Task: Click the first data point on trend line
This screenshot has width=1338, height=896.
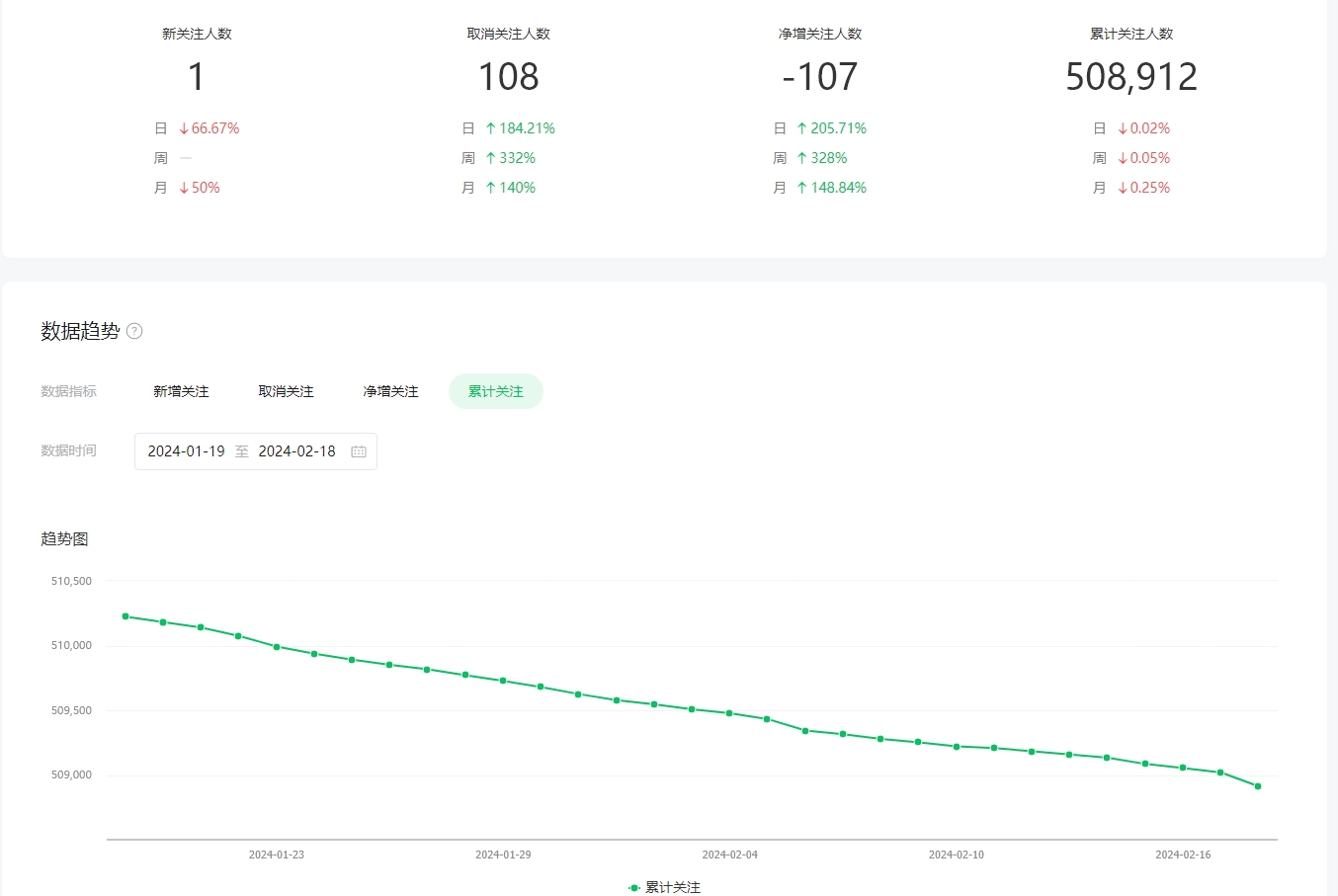Action: coord(125,616)
